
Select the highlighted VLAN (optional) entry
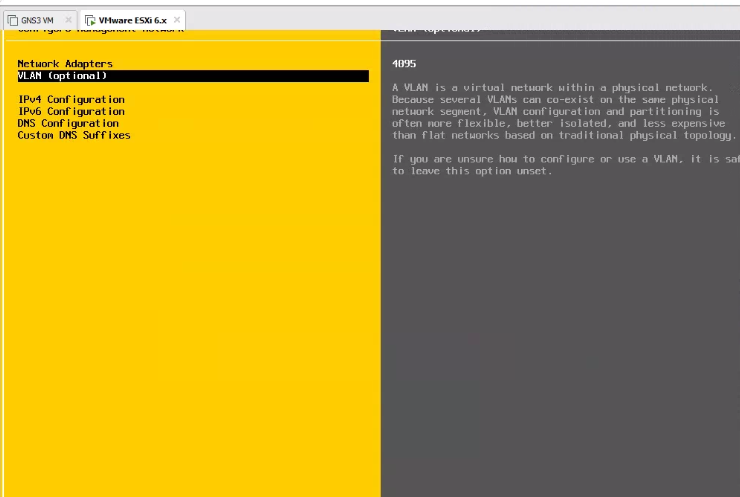tap(193, 76)
